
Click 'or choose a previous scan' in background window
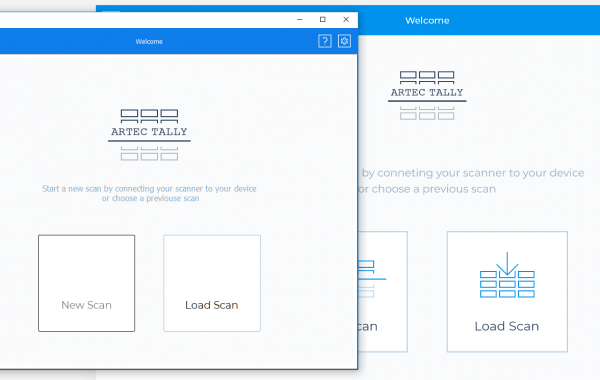427,189
